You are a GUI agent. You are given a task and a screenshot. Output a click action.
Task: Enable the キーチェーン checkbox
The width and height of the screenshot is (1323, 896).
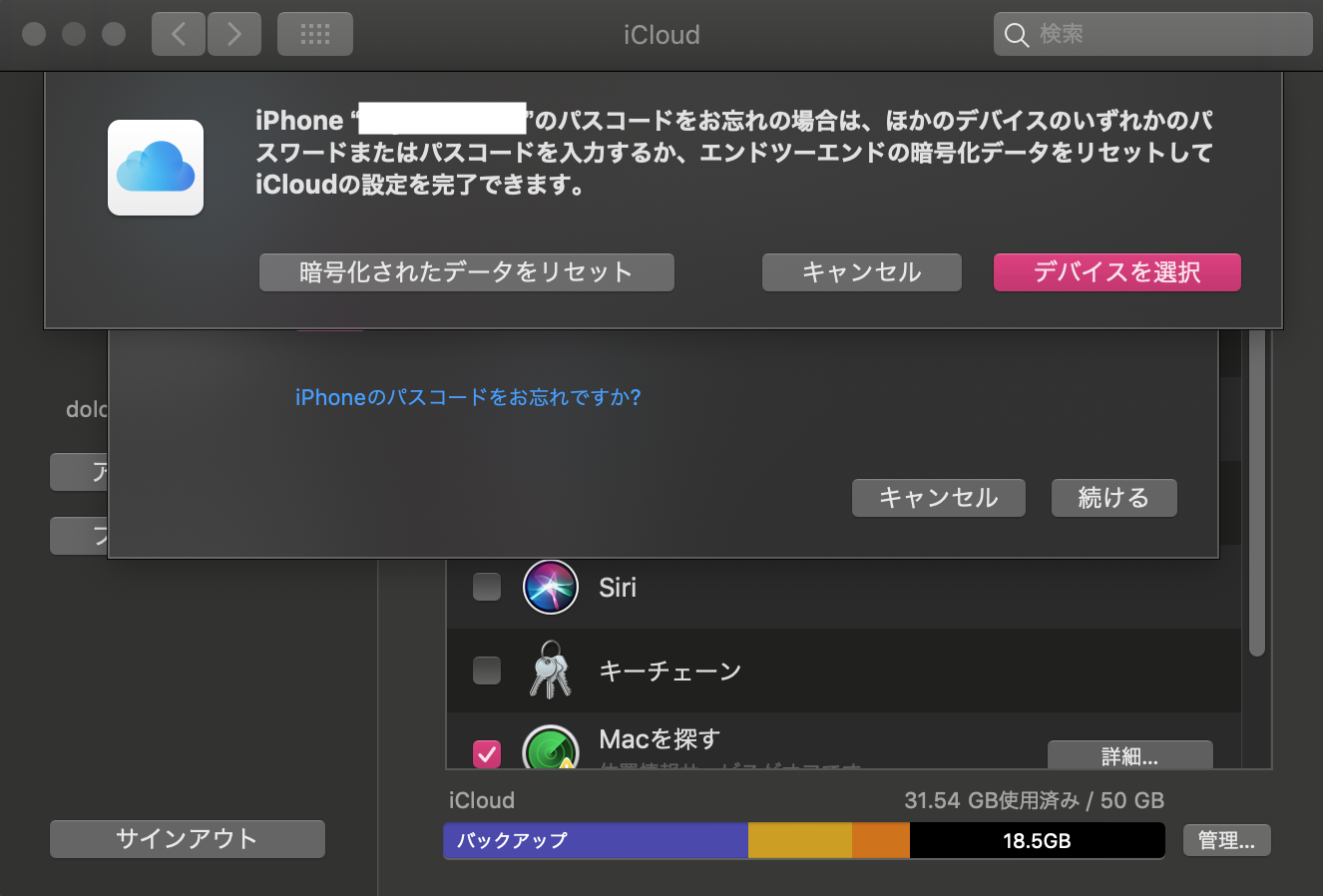(x=487, y=671)
